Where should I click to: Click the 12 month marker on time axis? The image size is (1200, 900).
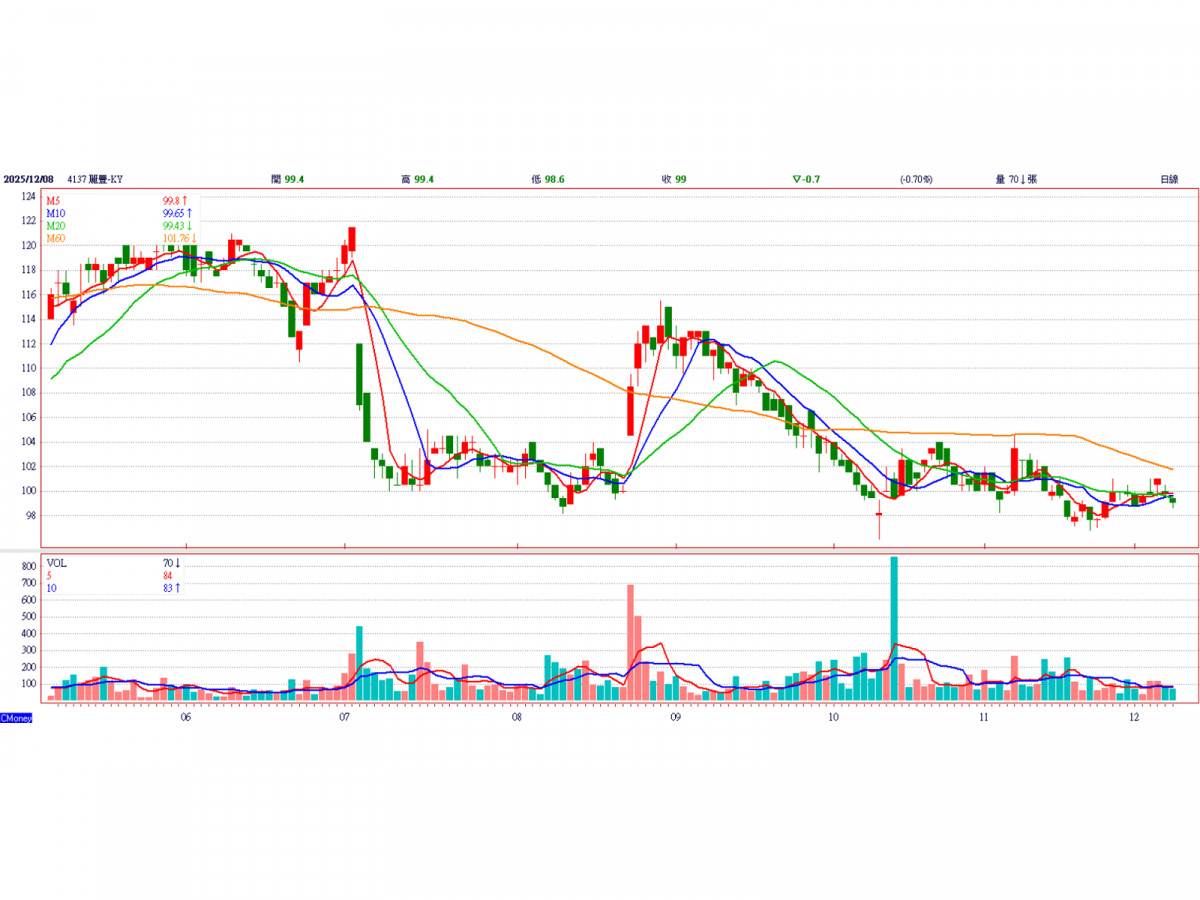(1134, 718)
